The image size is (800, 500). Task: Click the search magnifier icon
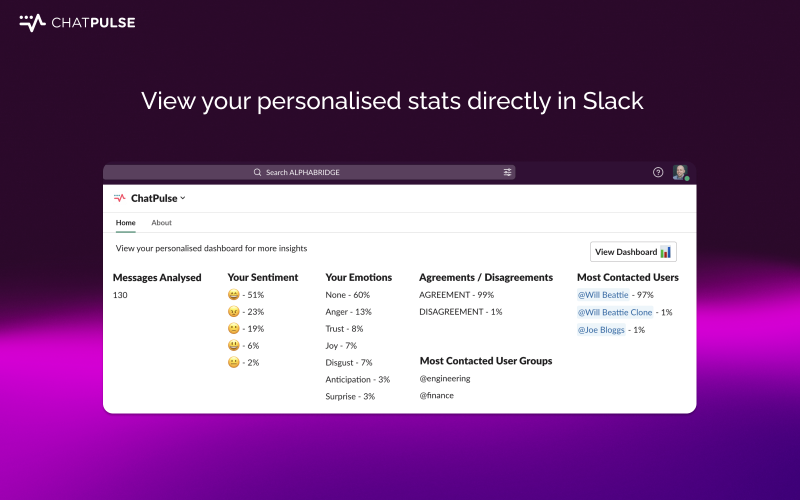point(257,172)
